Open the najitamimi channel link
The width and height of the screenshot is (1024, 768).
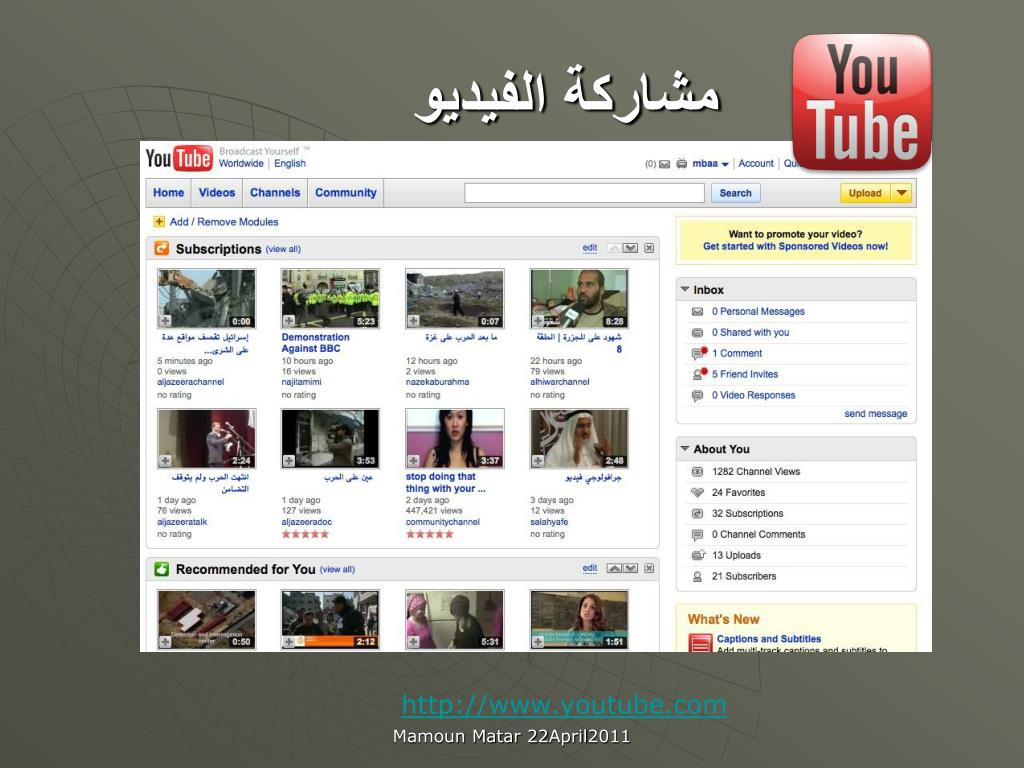point(301,382)
